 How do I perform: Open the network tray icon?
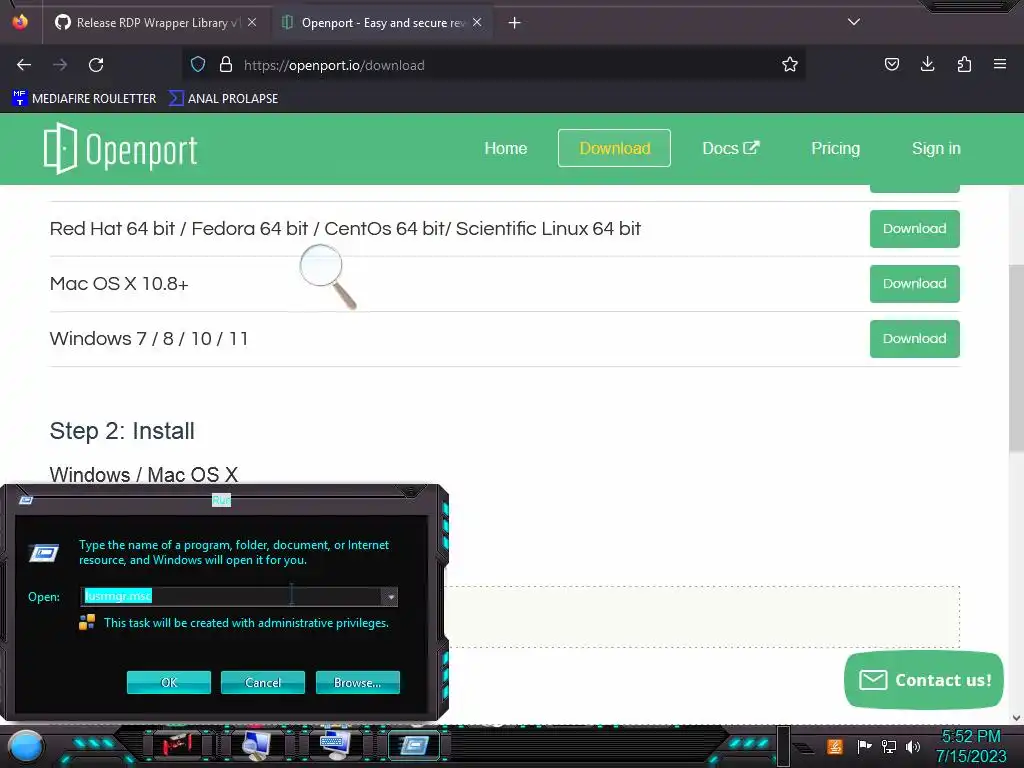[x=888, y=746]
